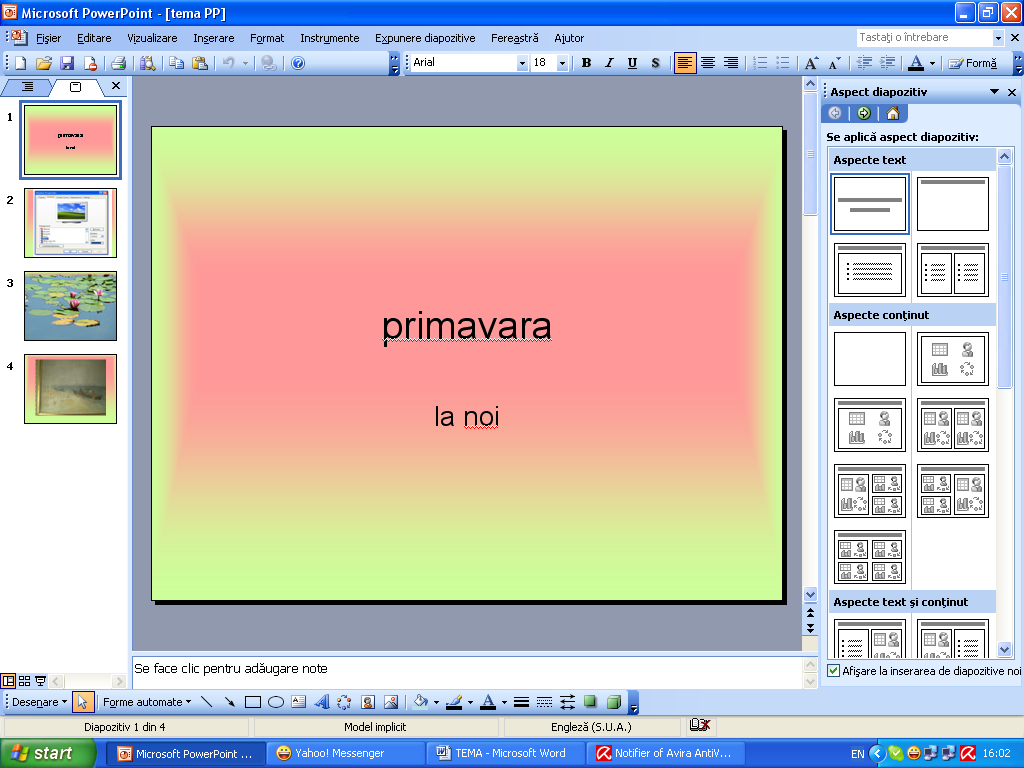This screenshot has height=768, width=1024.
Task: Toggle Underline formatting
Action: pos(632,63)
